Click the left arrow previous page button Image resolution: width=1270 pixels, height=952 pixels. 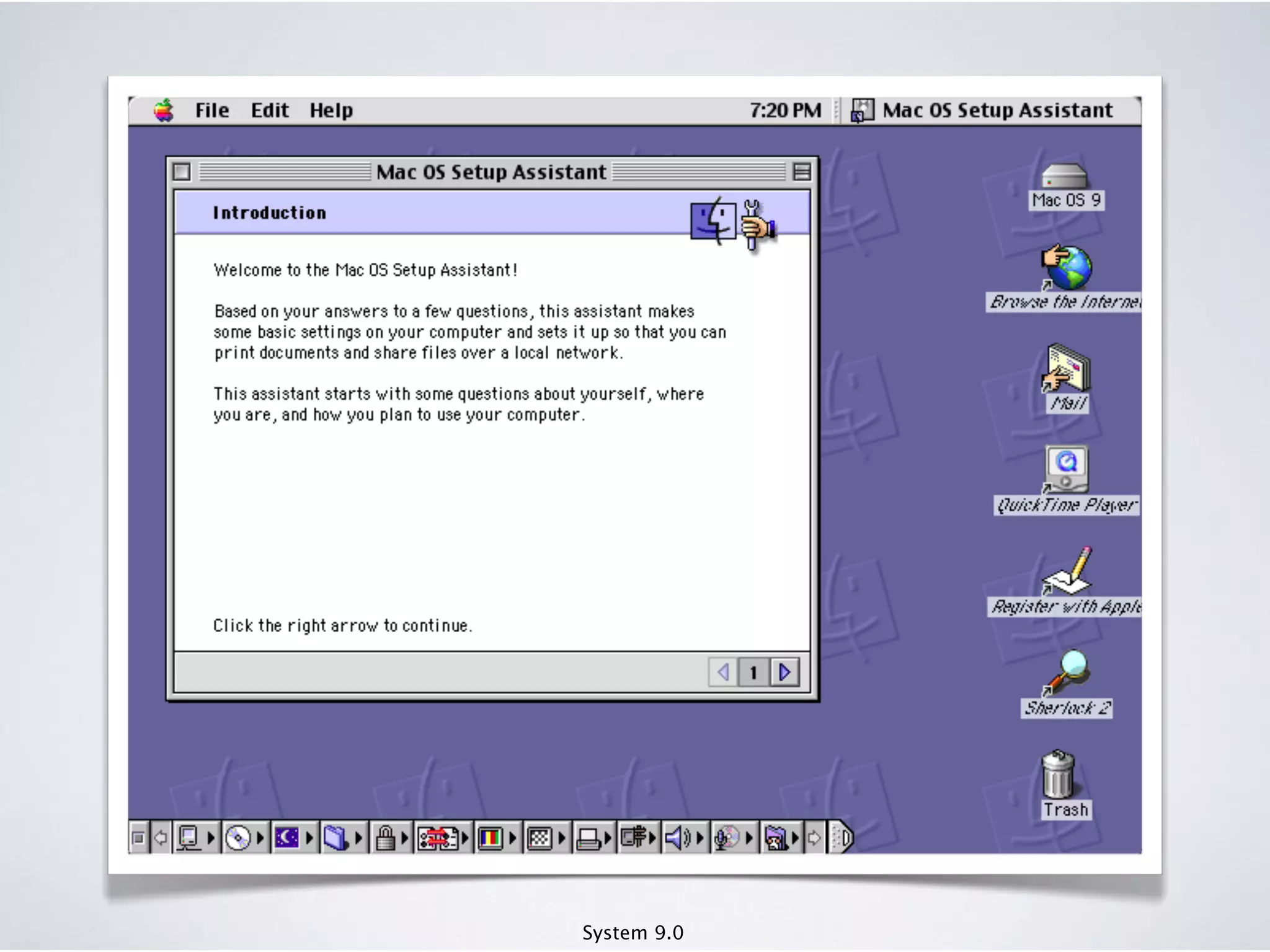[x=723, y=672]
